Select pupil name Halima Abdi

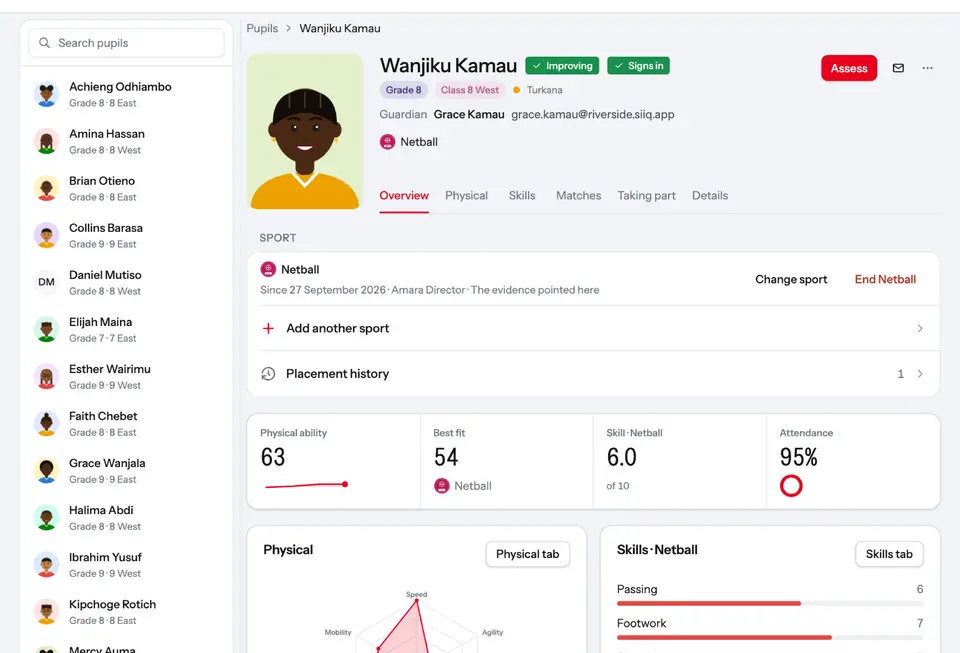click(101, 510)
